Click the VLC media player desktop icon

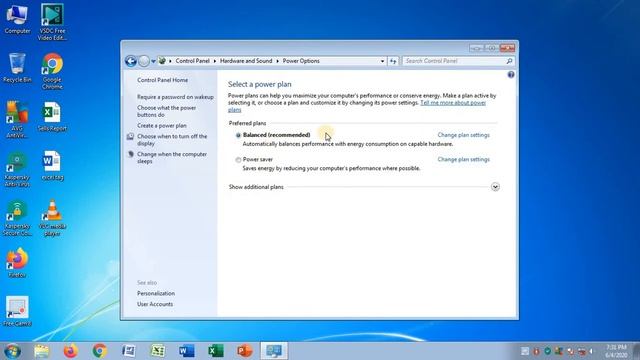point(52,218)
